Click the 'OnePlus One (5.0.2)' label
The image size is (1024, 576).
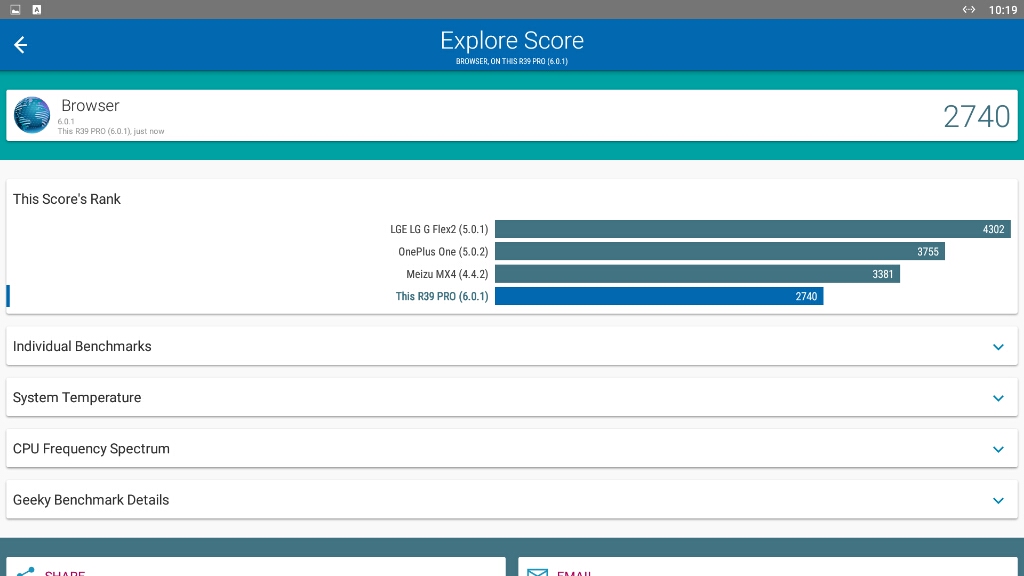[443, 251]
